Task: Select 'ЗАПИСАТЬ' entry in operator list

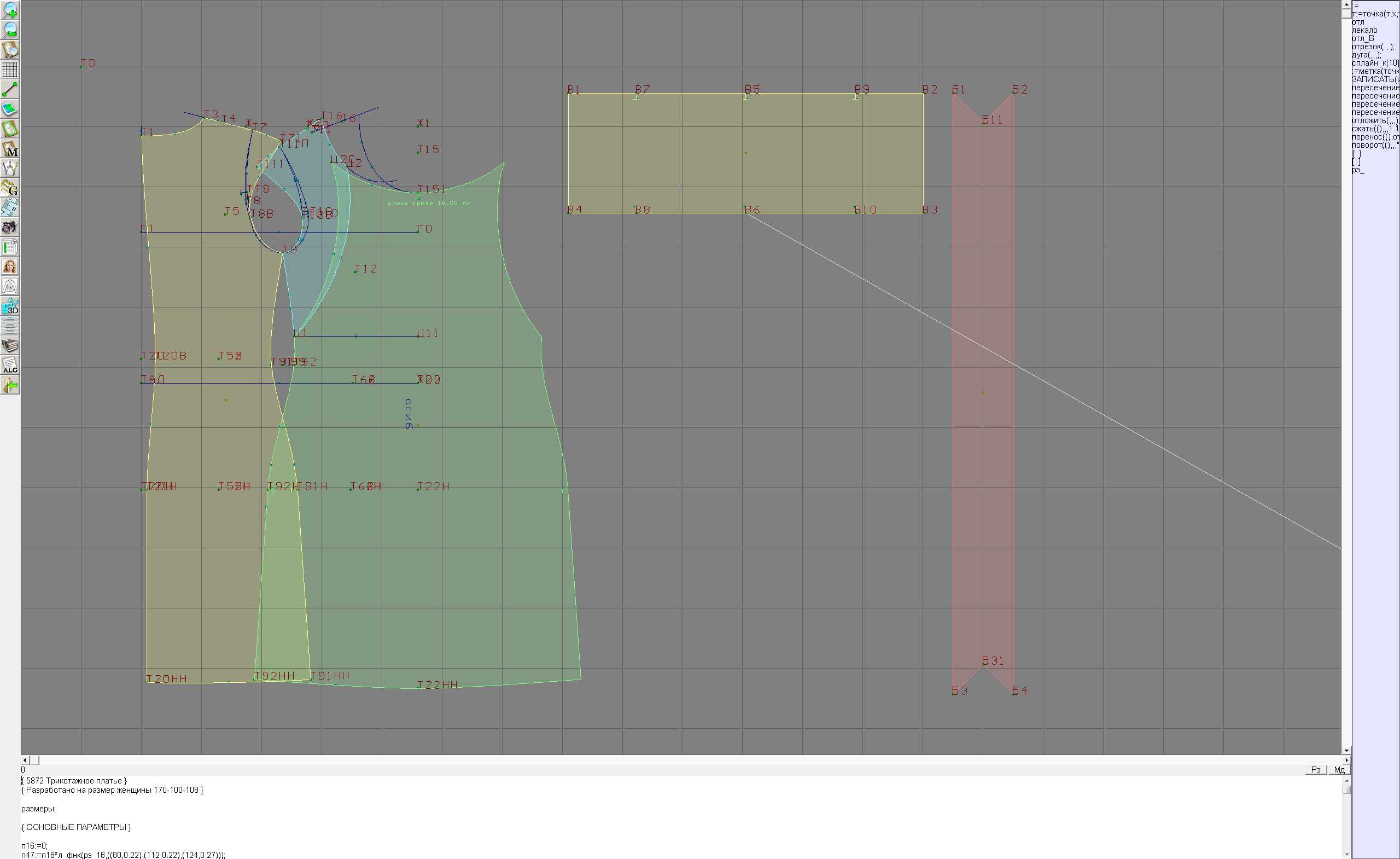Action: pyautogui.click(x=1375, y=79)
